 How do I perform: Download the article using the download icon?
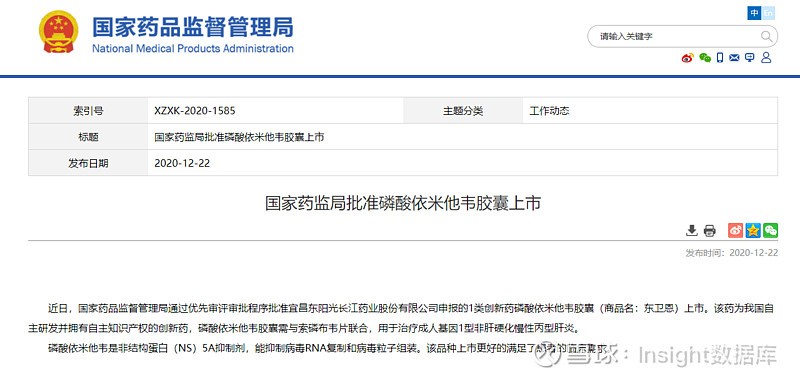[691, 230]
